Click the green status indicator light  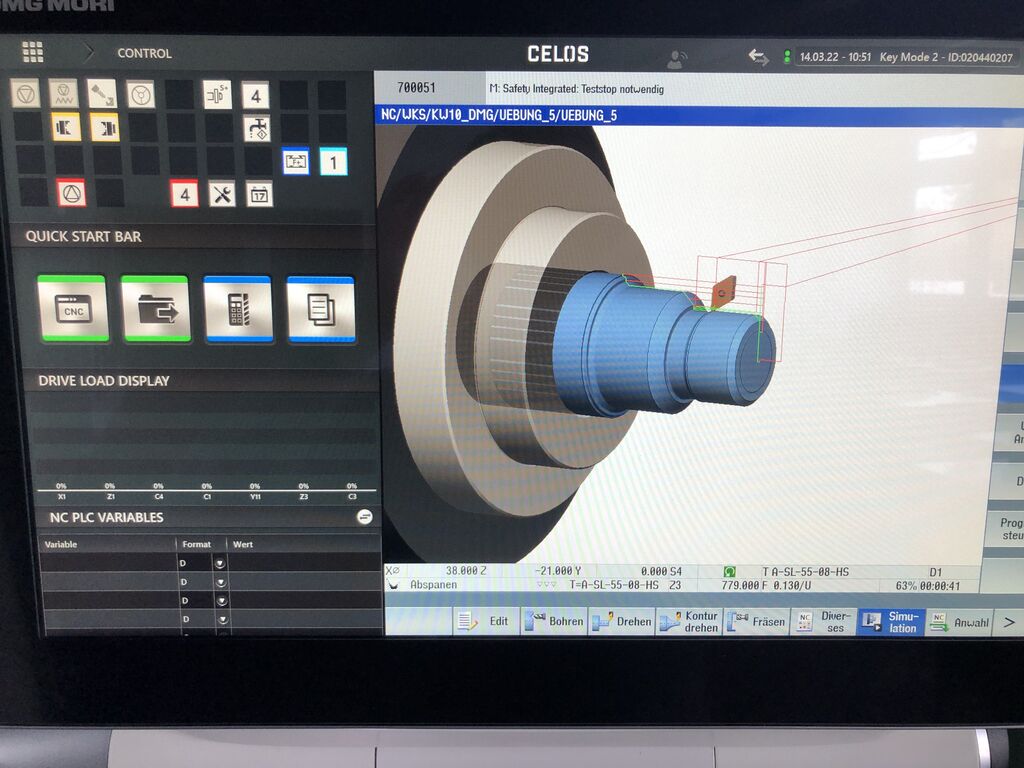pos(787,57)
